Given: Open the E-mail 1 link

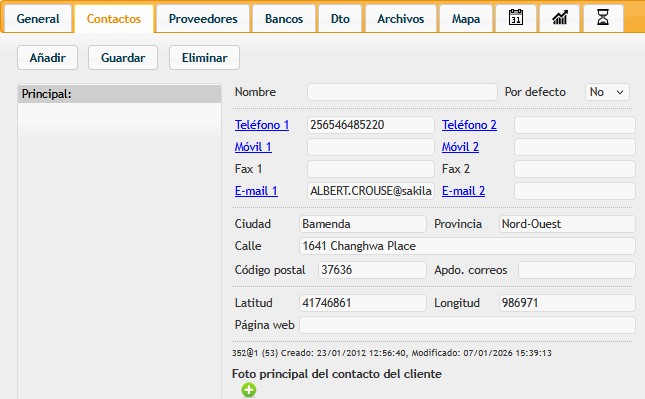Looking at the screenshot, I should pos(256,191).
